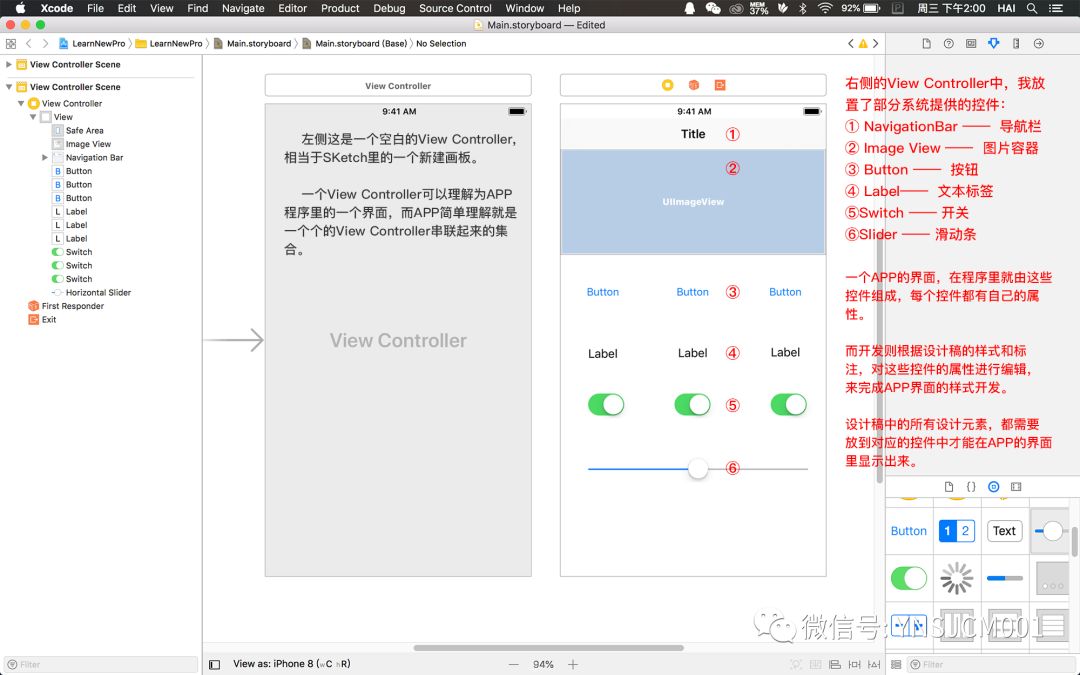Open the Object library in the bottom-right panel
The height and width of the screenshot is (675, 1080).
point(993,486)
